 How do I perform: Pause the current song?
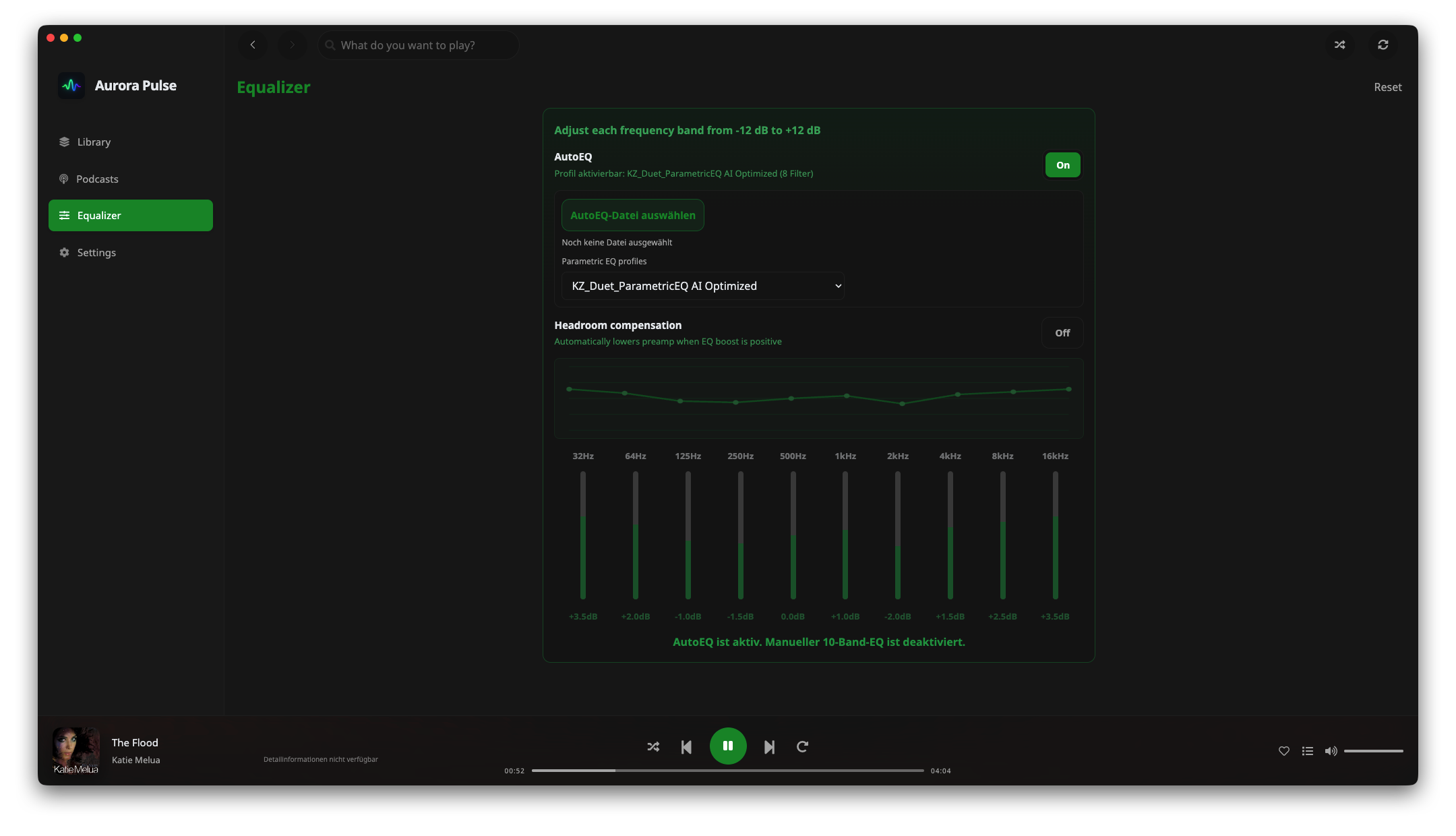point(728,746)
